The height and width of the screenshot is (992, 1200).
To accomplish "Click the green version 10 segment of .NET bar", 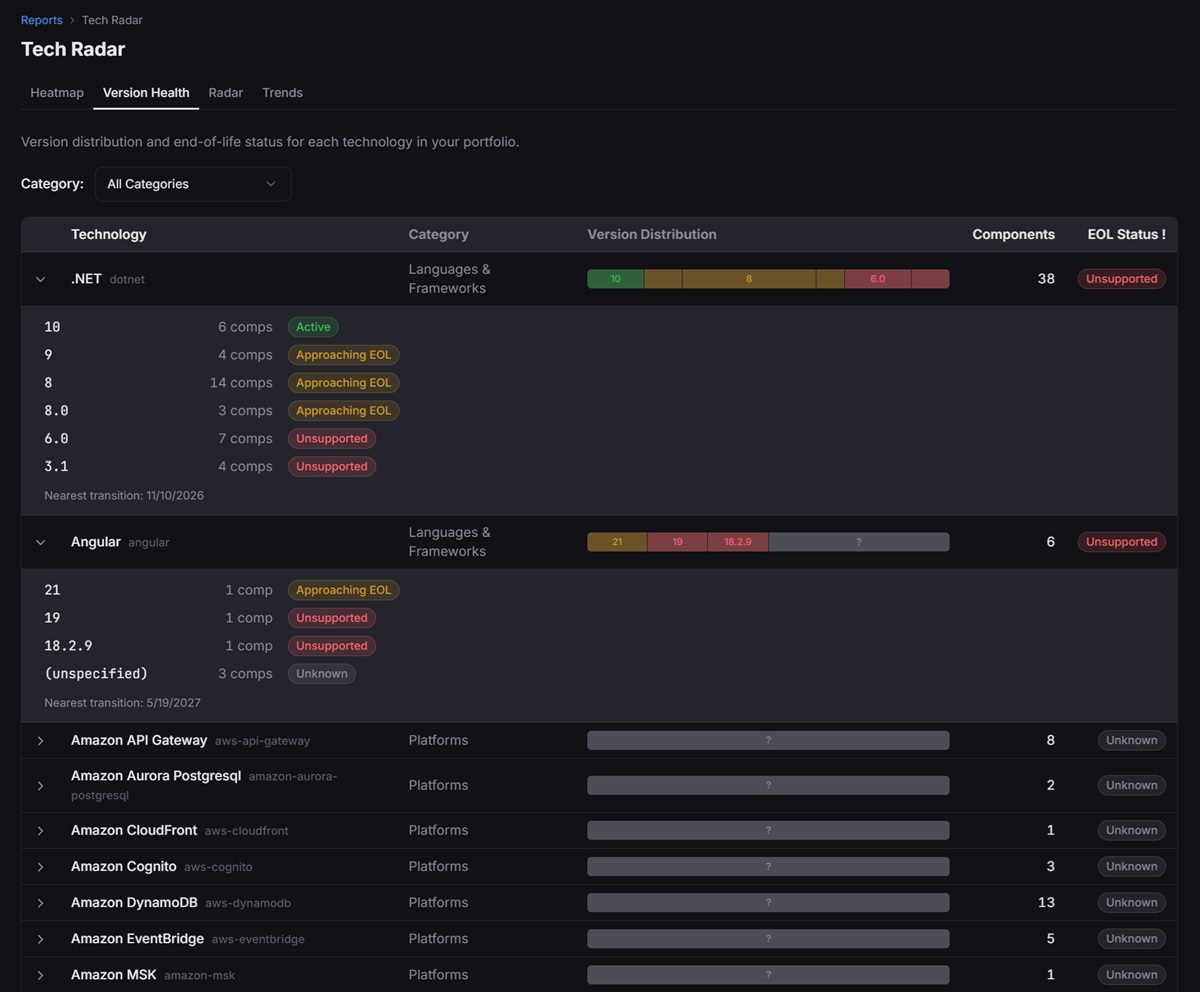I will 615,279.
